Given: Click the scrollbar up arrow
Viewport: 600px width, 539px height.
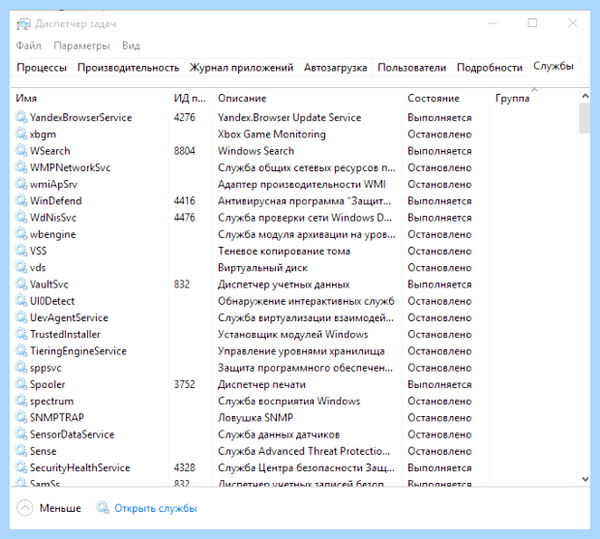Looking at the screenshot, I should click(585, 96).
